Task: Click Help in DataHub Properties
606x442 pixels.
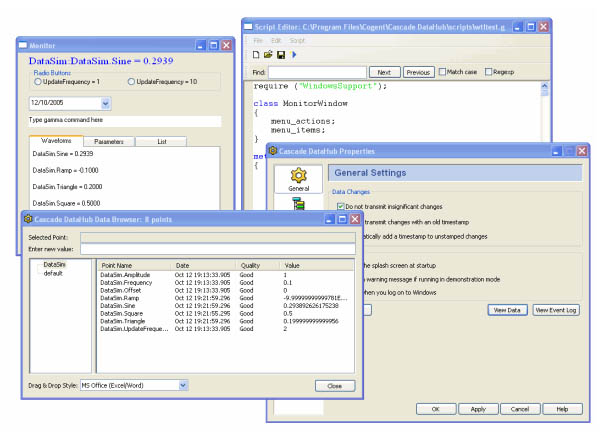Action: pos(562,409)
